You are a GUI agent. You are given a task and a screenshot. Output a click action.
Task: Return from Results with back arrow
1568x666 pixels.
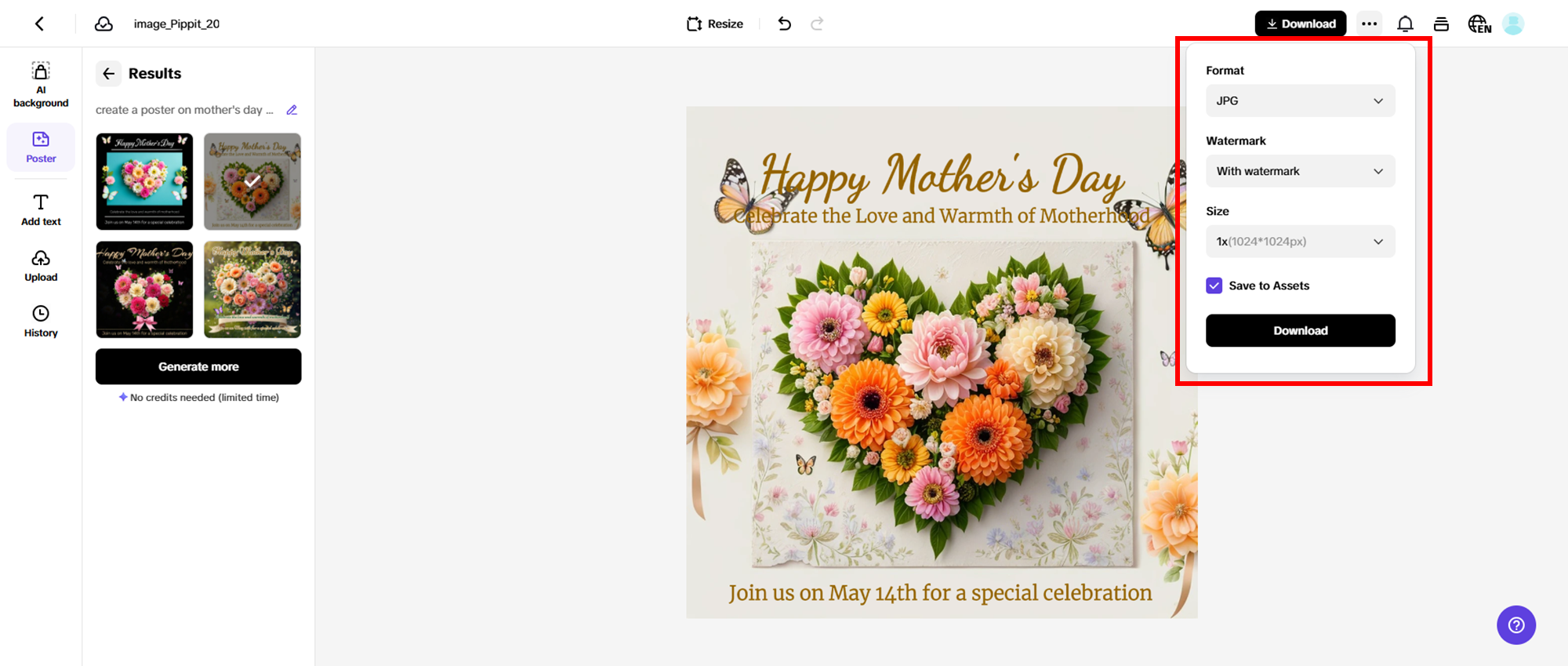pos(109,73)
